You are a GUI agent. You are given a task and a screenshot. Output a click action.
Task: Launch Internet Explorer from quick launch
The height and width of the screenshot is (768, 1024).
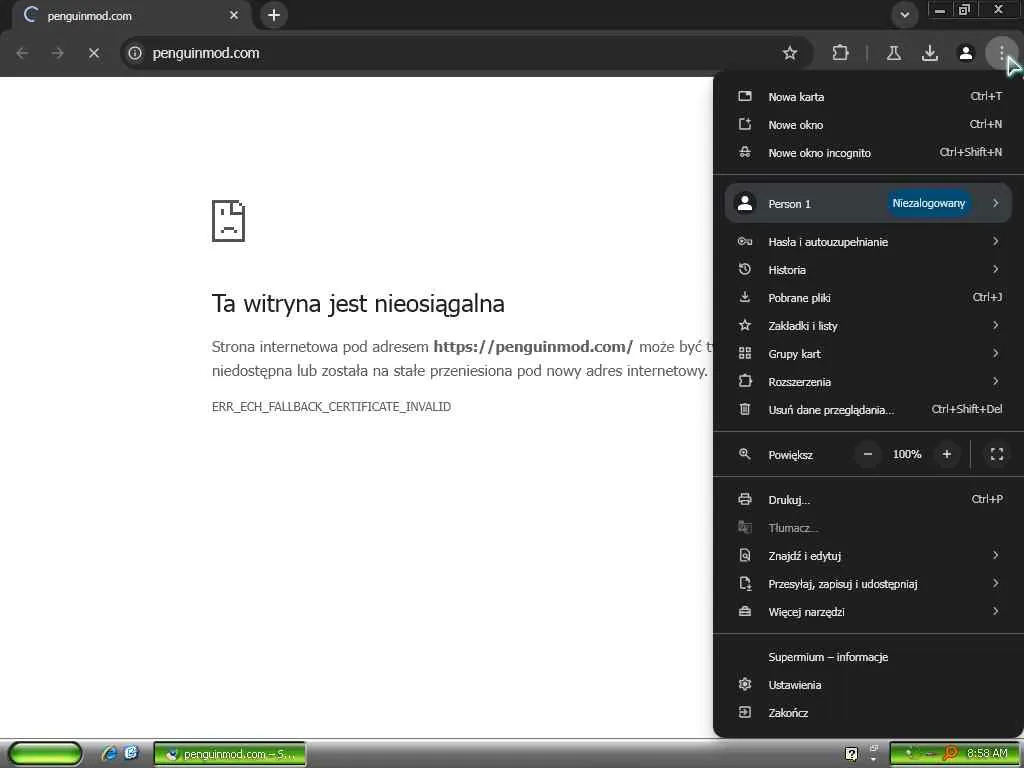pyautogui.click(x=110, y=754)
